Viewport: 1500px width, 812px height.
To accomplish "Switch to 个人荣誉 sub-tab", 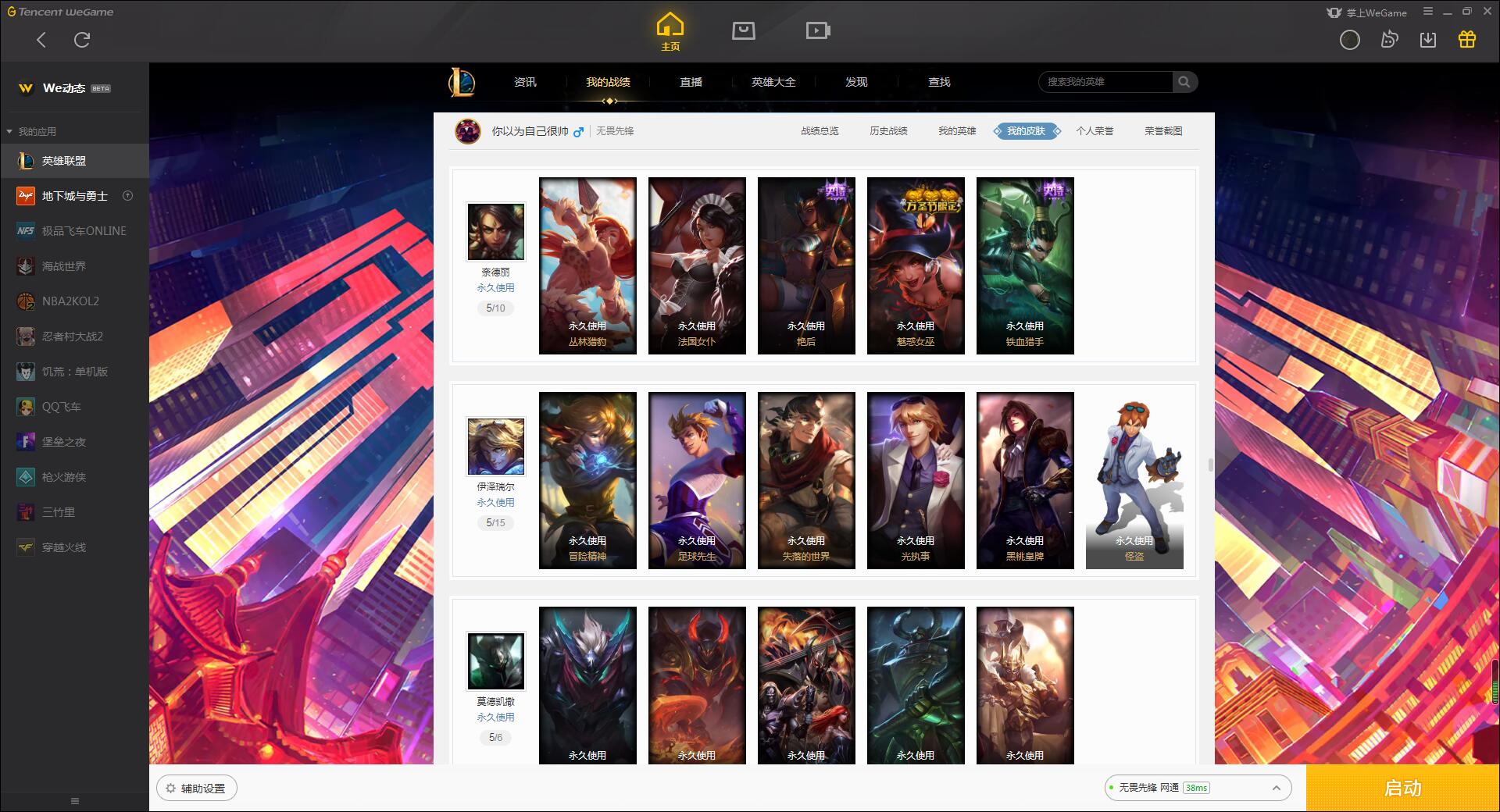I will [x=1095, y=131].
